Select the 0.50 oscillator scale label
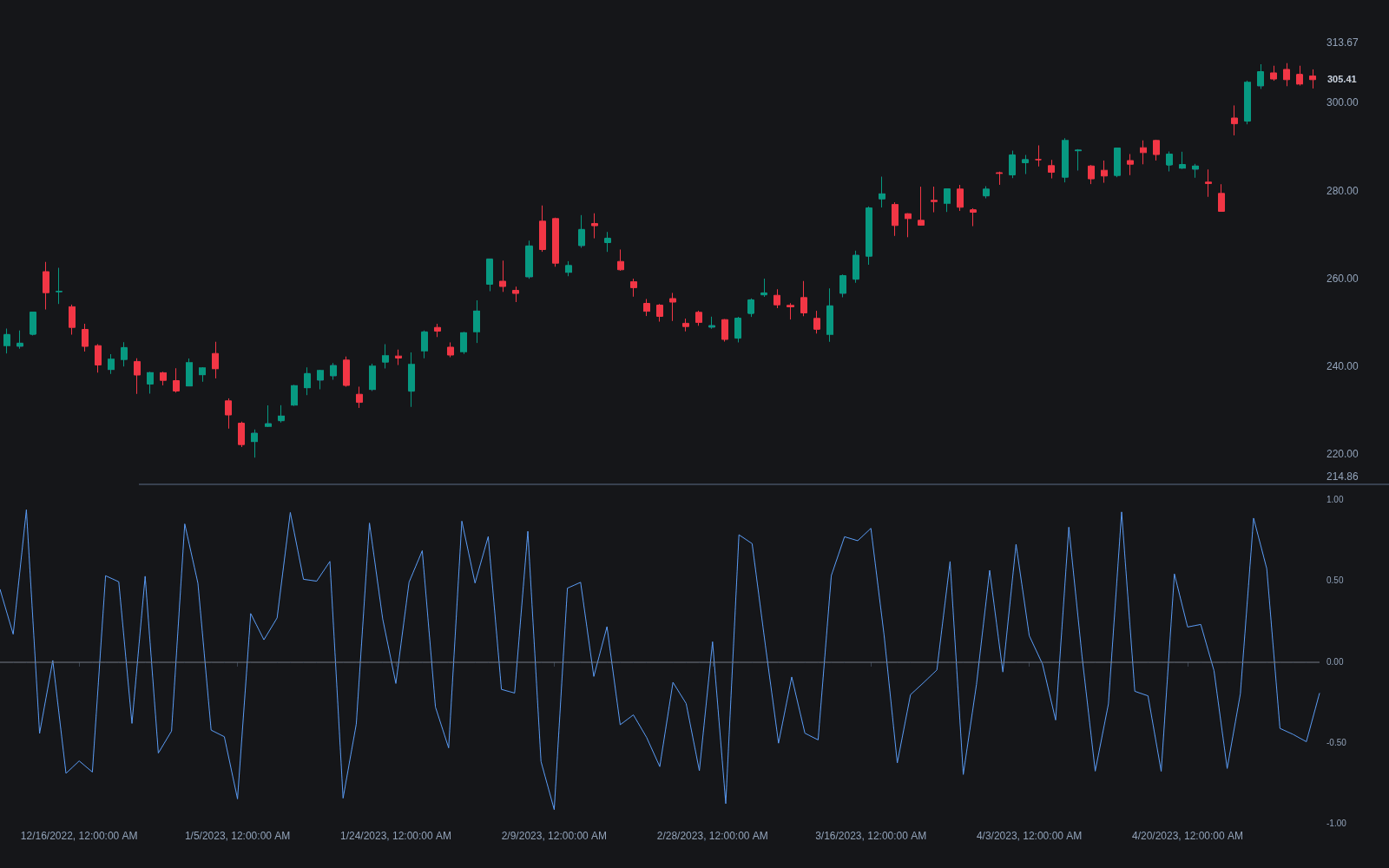1389x868 pixels. pyautogui.click(x=1334, y=580)
